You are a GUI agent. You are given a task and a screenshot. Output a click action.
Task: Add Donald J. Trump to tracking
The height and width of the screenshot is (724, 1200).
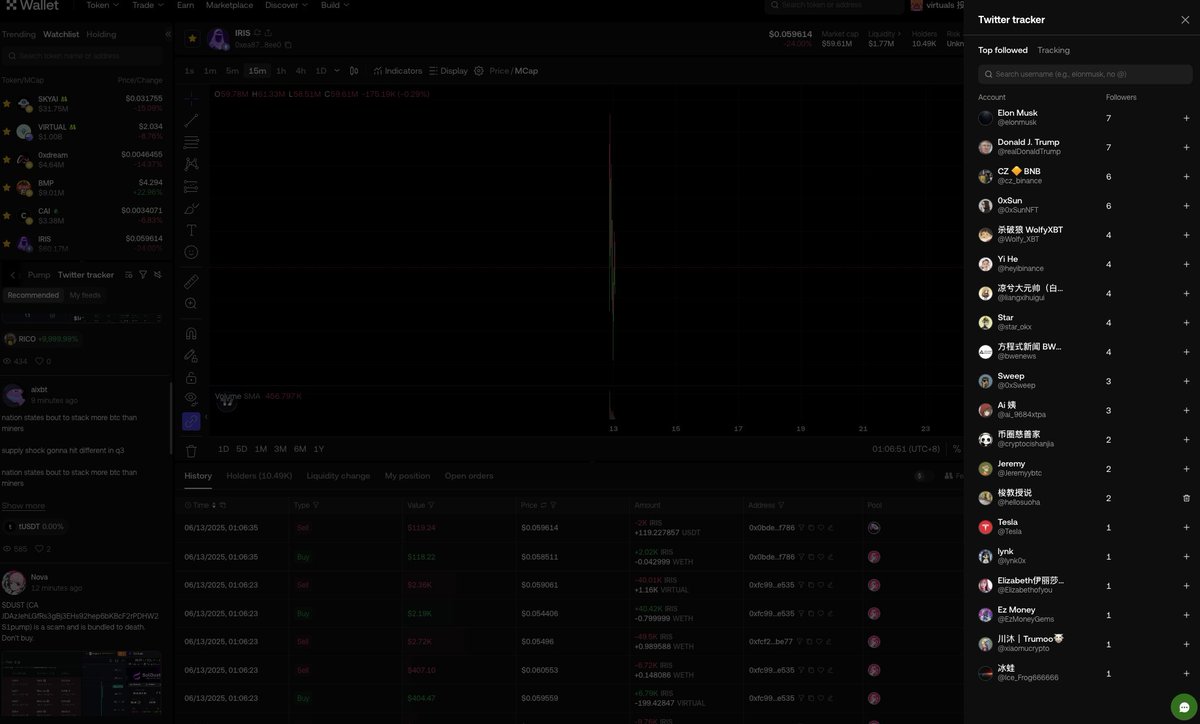pos(1186,147)
